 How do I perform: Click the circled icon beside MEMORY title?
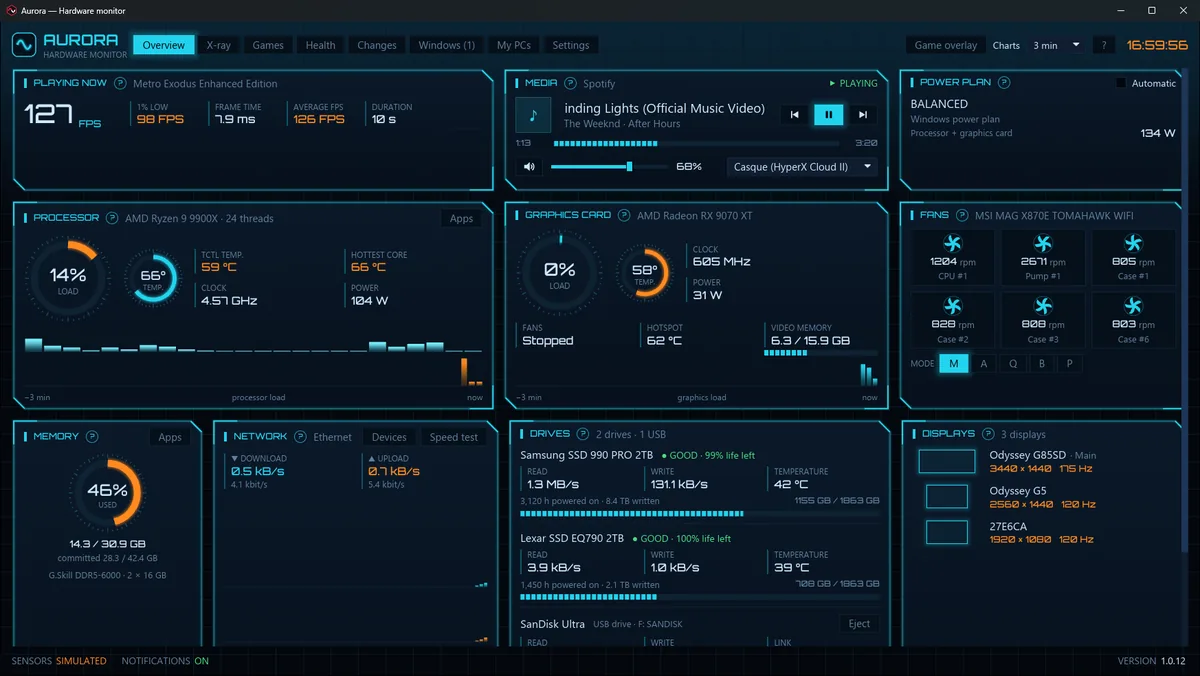pyautogui.click(x=92, y=437)
